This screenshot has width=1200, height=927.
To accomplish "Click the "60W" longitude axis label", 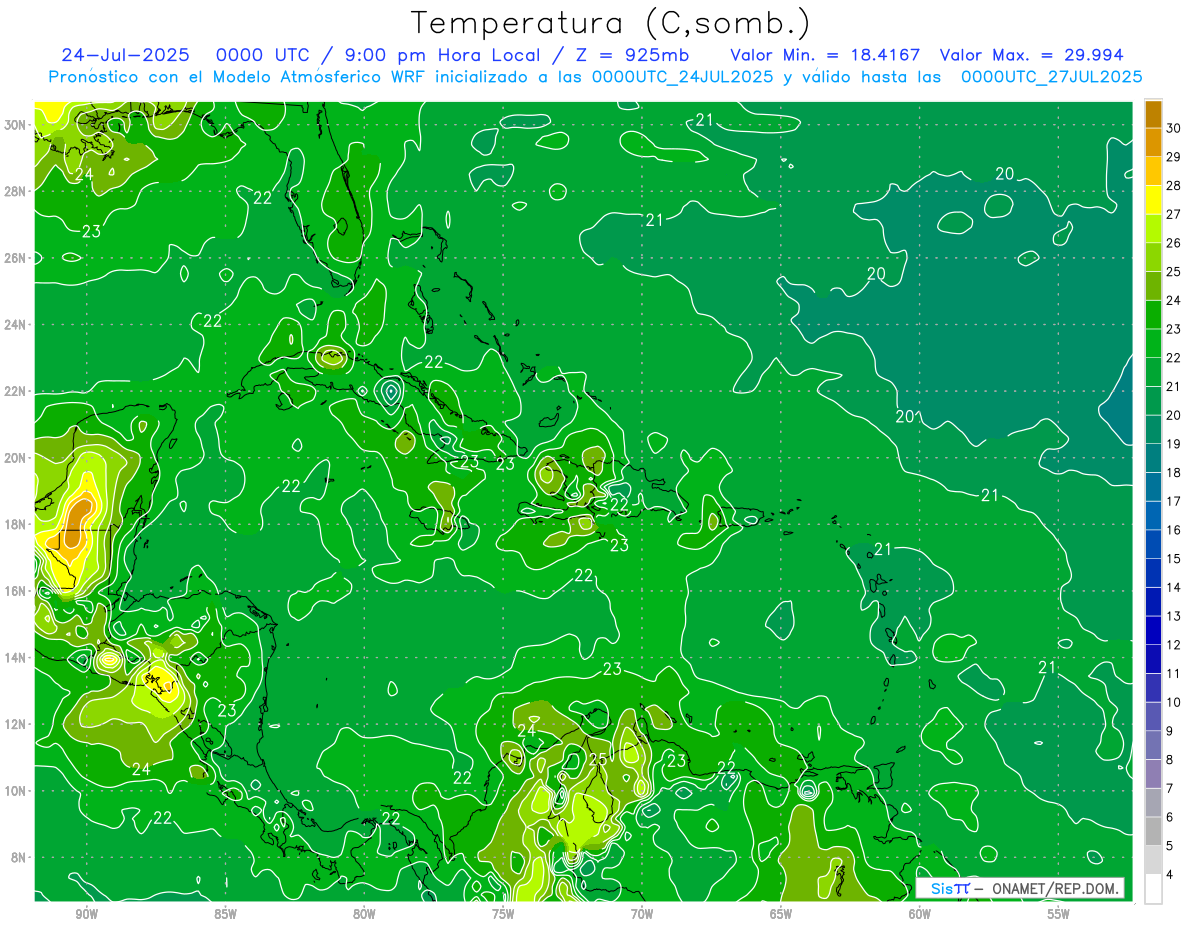I will coord(920,914).
